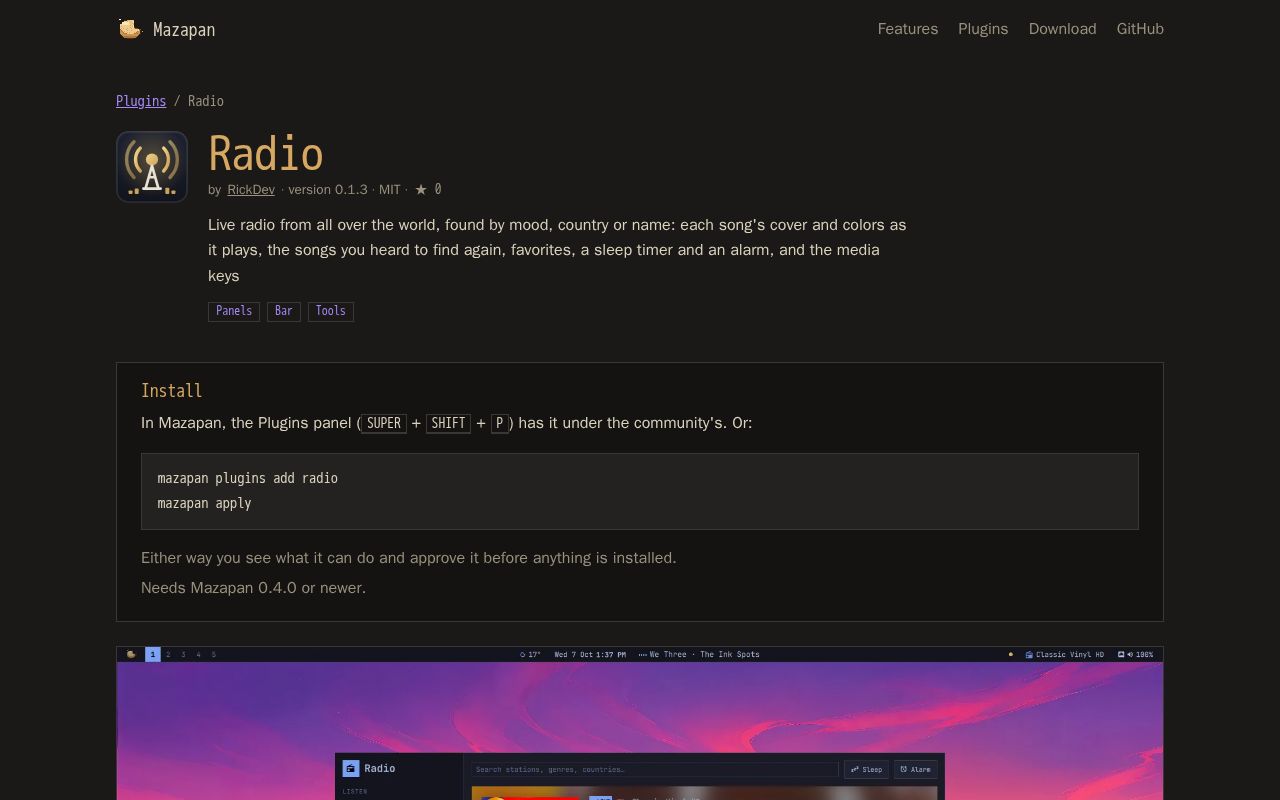The width and height of the screenshot is (1280, 800).
Task: Click the Radio breadcrumb text
Action: (206, 101)
